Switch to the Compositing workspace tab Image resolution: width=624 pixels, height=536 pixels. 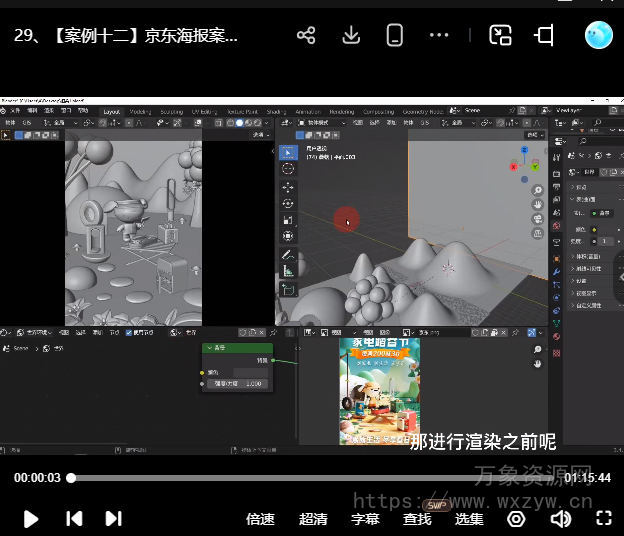pyautogui.click(x=378, y=112)
